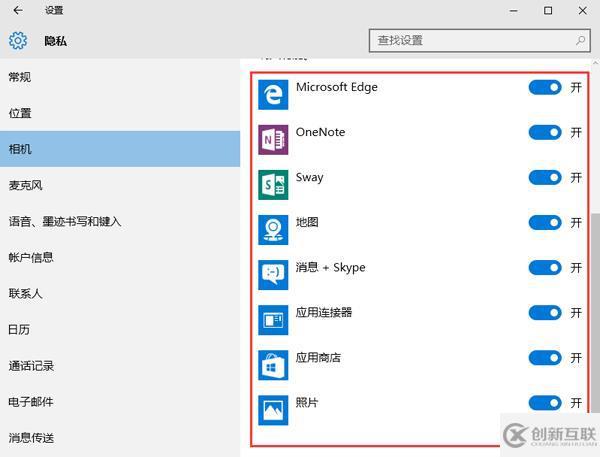Click the back arrow in title bar

pos(18,10)
